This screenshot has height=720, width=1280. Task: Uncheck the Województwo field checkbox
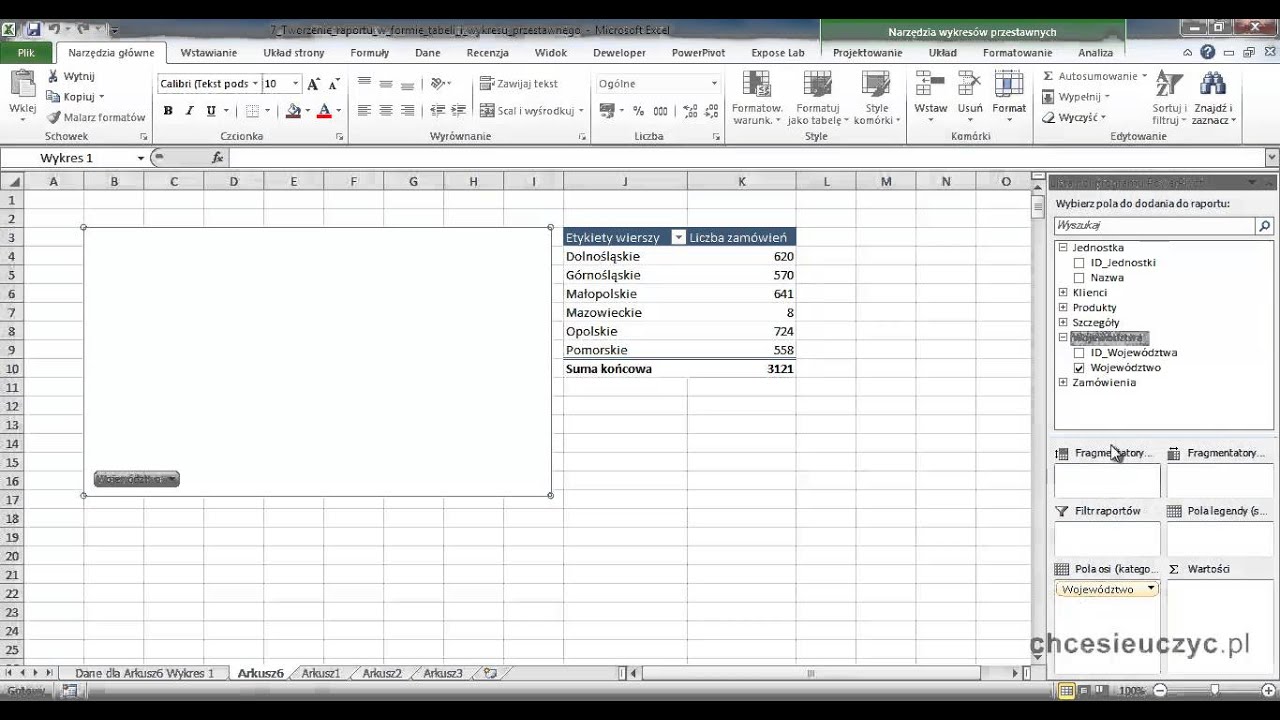pyautogui.click(x=1079, y=368)
